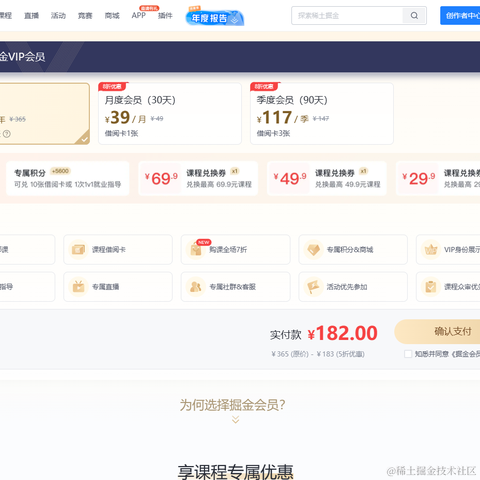
Task: Click the 专属直播 TV icon
Action: click(79, 286)
